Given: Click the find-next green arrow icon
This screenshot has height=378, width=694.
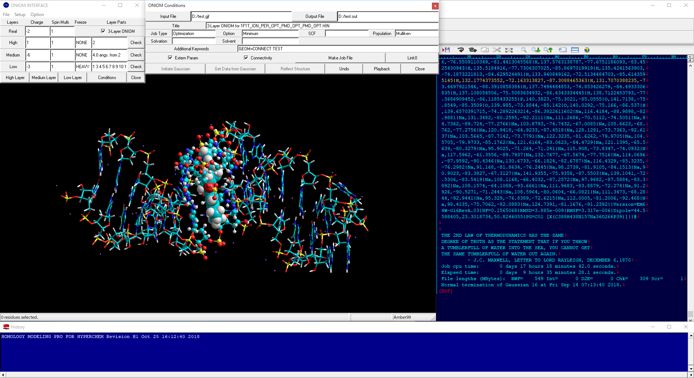Looking at the screenshot, I should click(x=536, y=50).
